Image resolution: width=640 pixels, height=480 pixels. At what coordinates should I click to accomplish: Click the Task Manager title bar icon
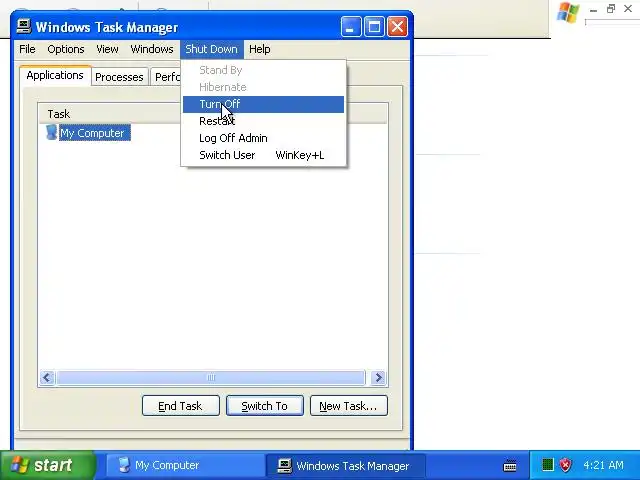[x=24, y=27]
